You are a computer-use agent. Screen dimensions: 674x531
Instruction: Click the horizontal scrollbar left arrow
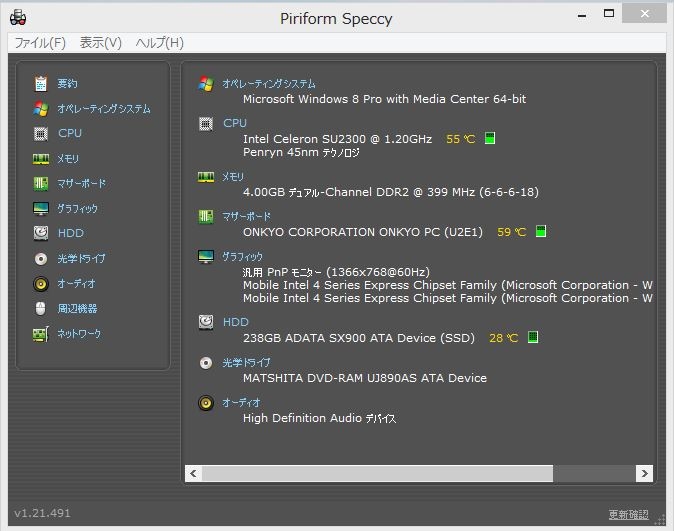click(x=194, y=473)
